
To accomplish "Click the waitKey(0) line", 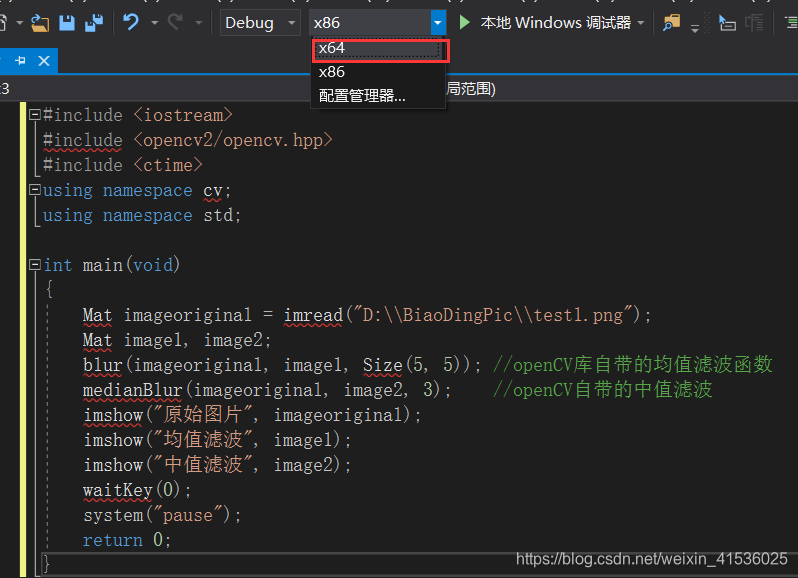I will click(137, 490).
